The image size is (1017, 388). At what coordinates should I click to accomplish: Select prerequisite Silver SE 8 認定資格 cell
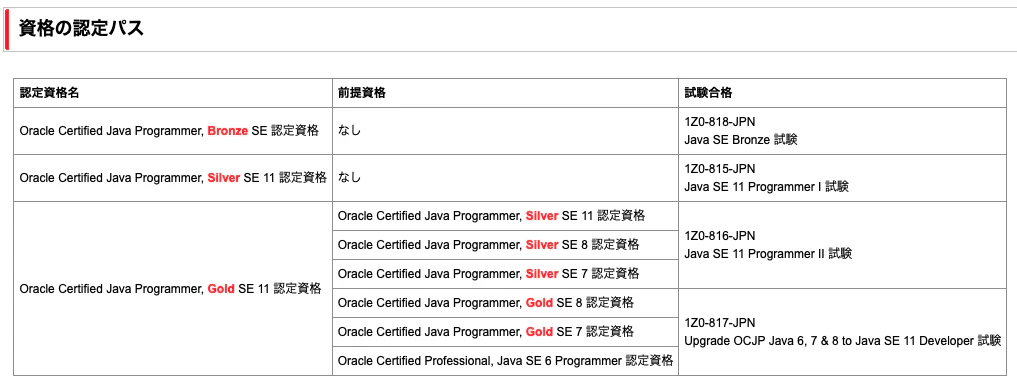[x=505, y=245]
